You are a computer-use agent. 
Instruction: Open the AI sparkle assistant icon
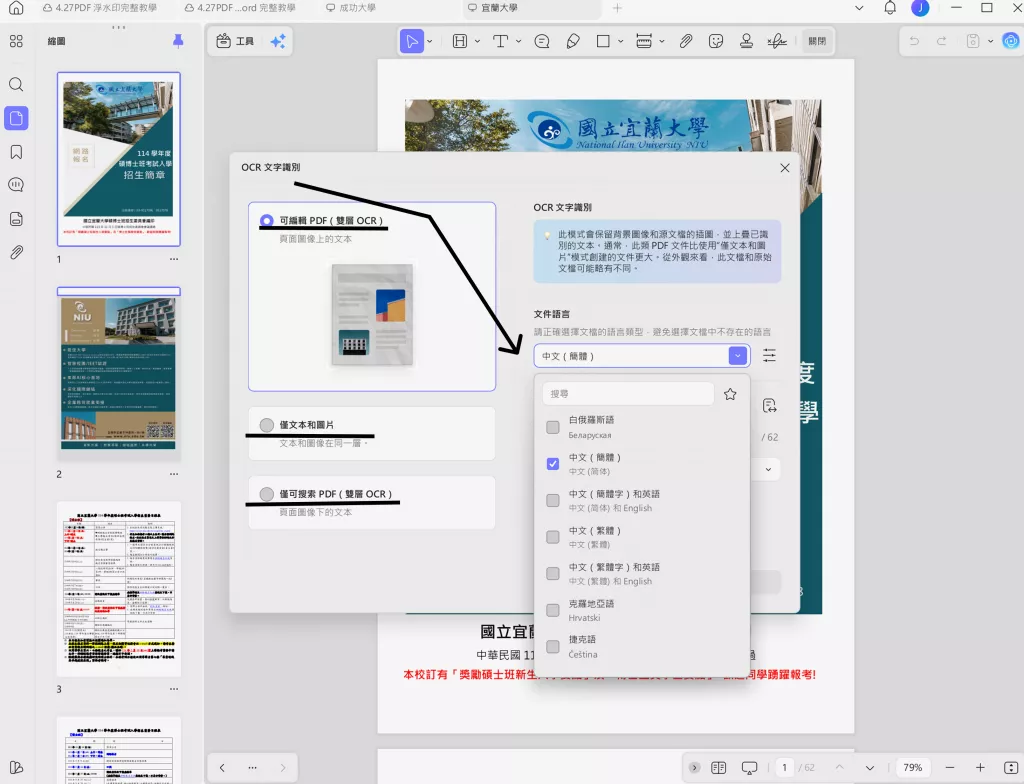tap(278, 41)
